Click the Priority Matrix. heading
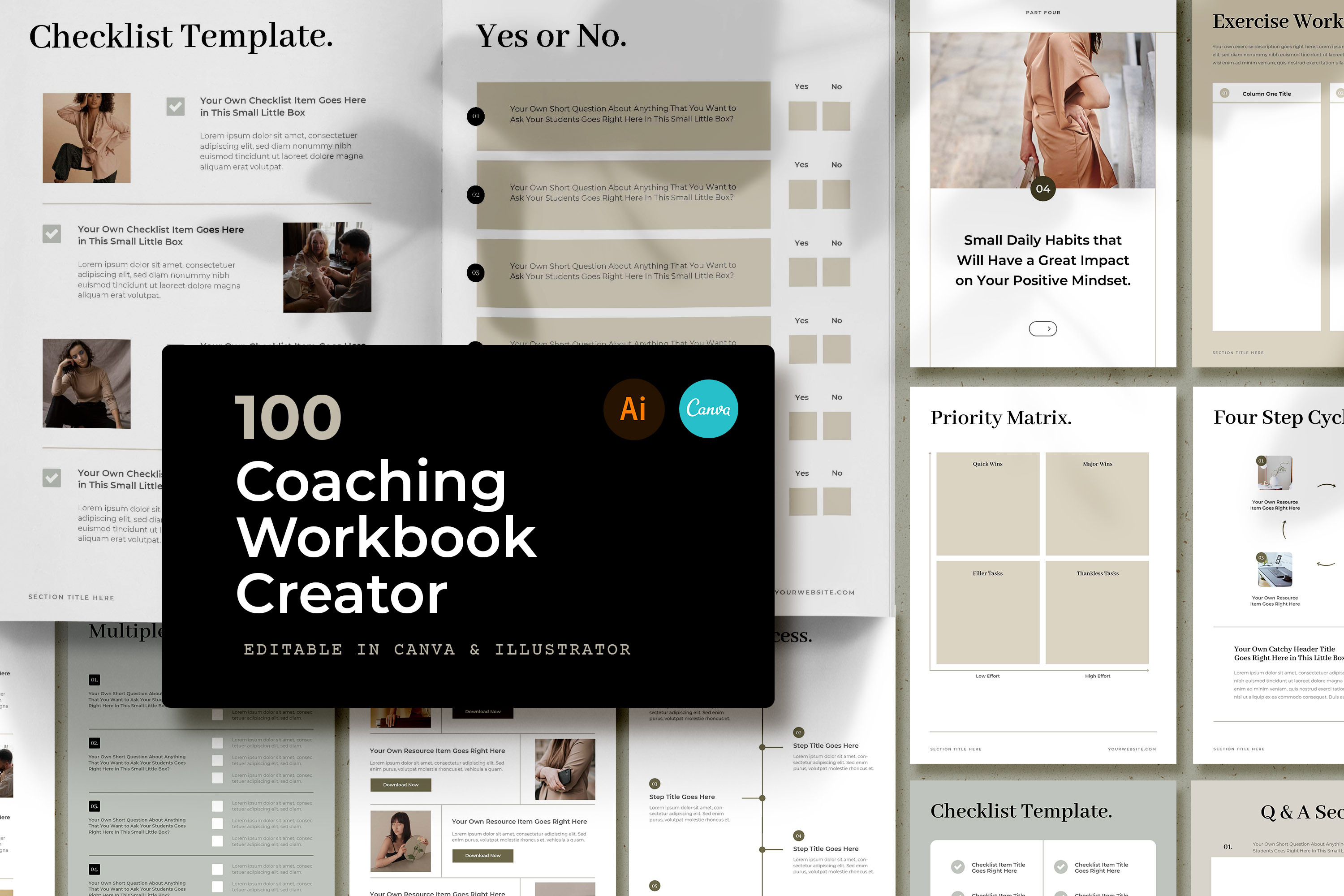 coord(1000,418)
